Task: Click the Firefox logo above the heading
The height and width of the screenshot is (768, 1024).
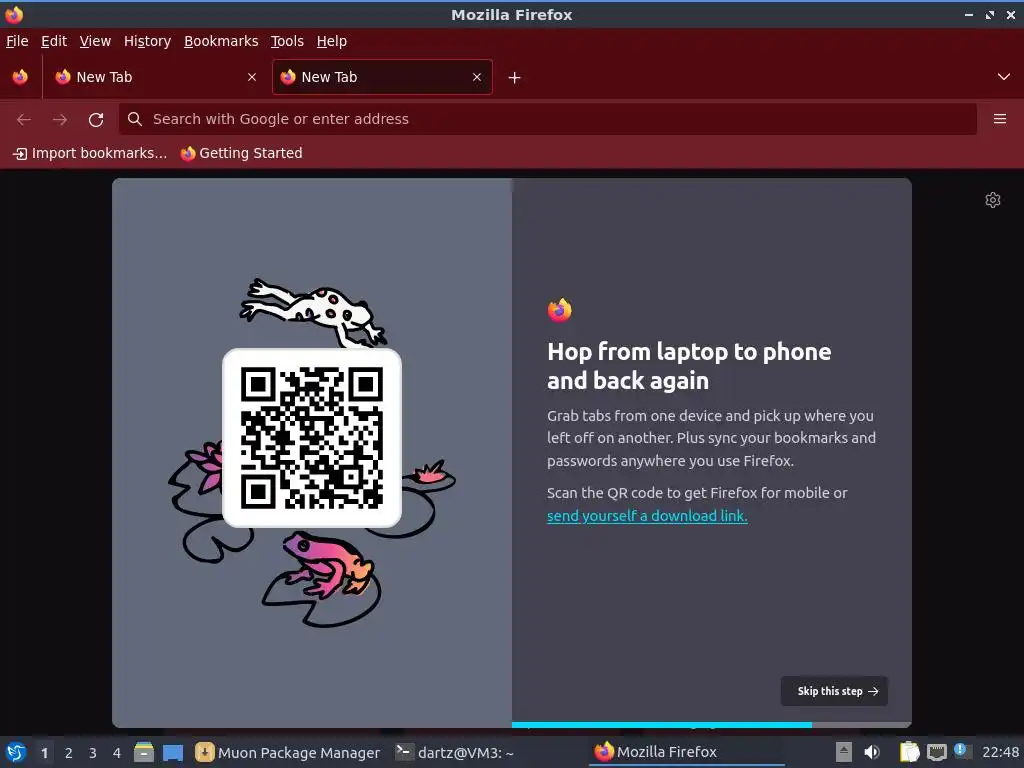Action: pos(560,310)
